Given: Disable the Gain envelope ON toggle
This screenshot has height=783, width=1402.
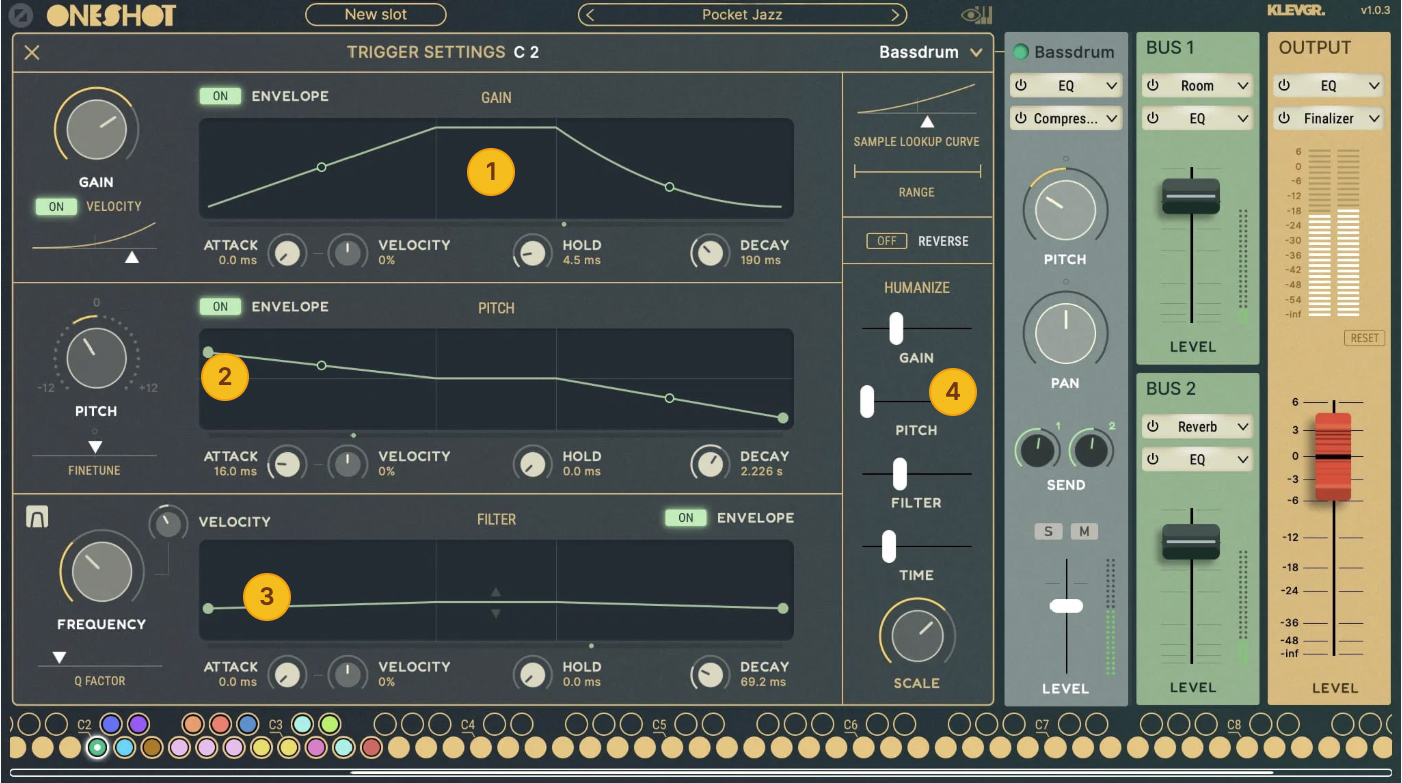Looking at the screenshot, I should [220, 97].
